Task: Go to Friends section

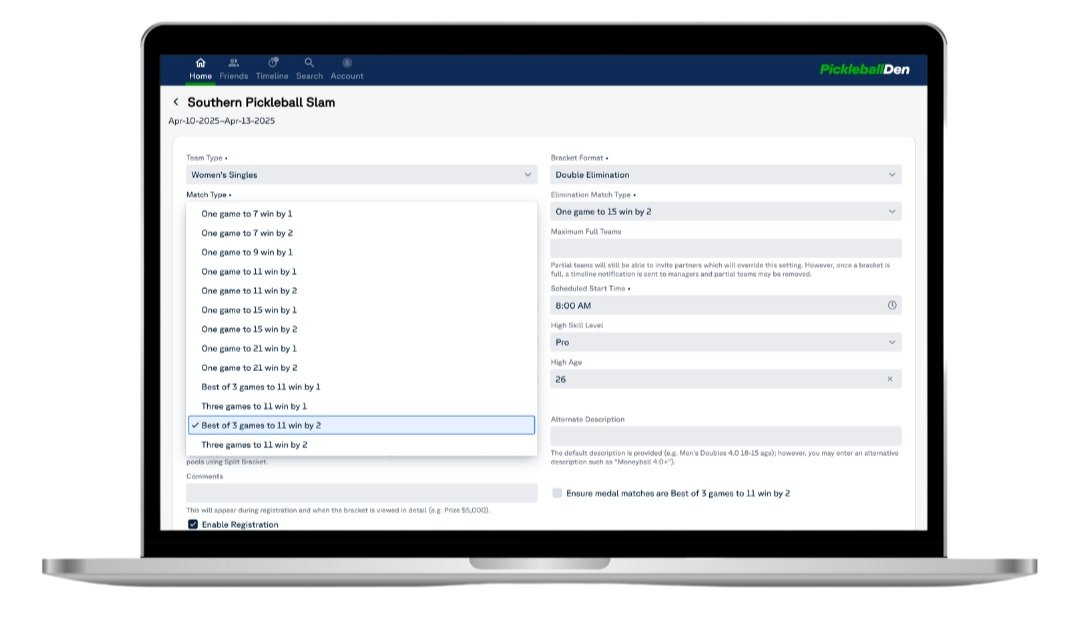Action: tap(233, 69)
